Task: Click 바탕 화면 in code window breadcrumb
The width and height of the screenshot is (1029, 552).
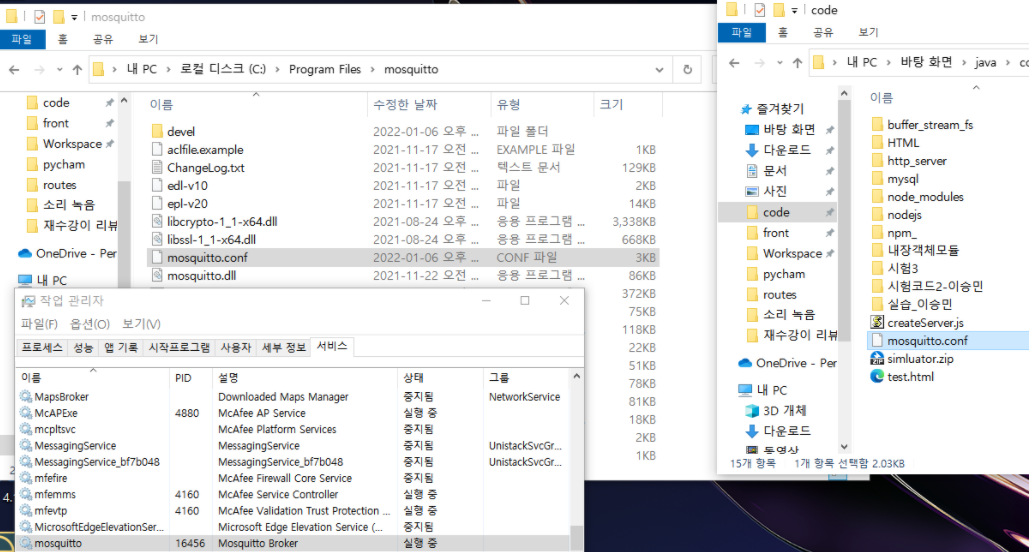Action: pos(926,62)
